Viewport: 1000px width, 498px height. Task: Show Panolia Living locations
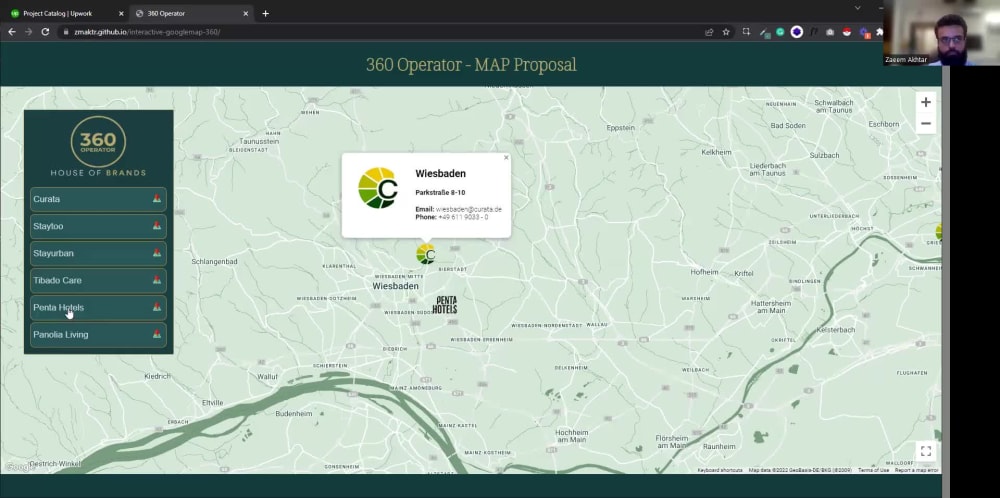click(x=98, y=335)
